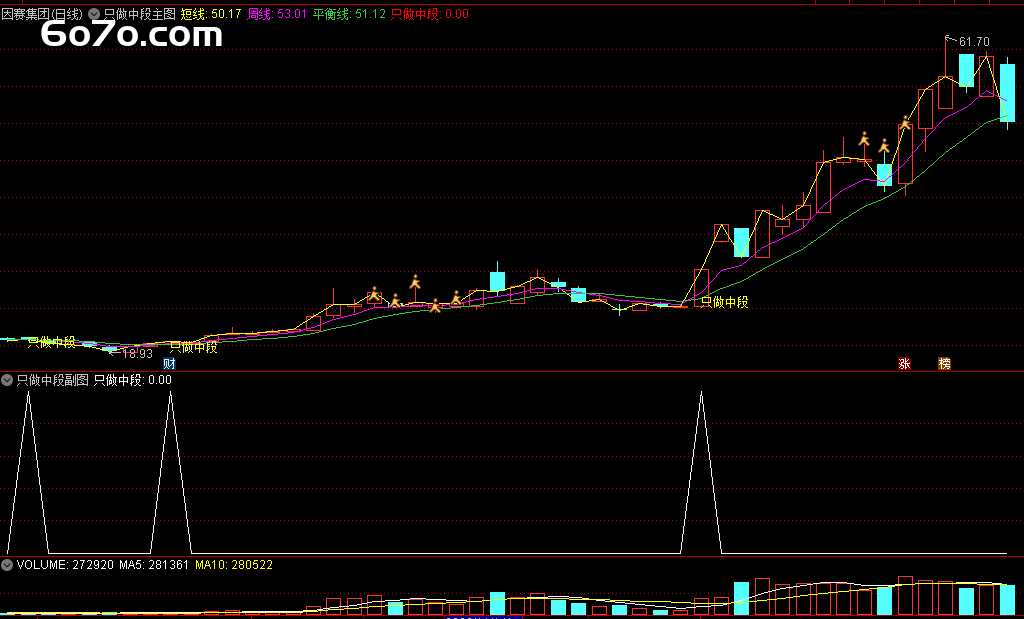Click the 涨 marker icon

tap(904, 364)
